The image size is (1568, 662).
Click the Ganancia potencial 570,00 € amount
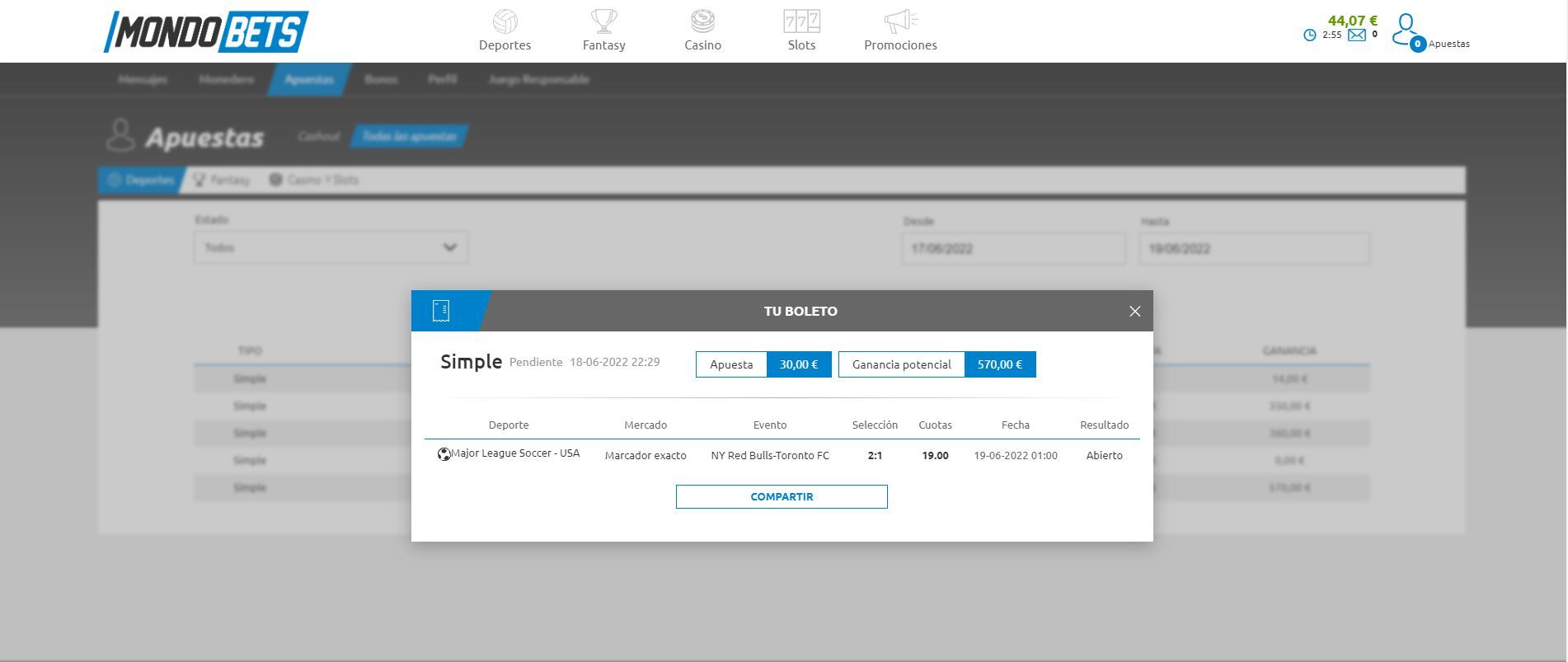(1000, 364)
